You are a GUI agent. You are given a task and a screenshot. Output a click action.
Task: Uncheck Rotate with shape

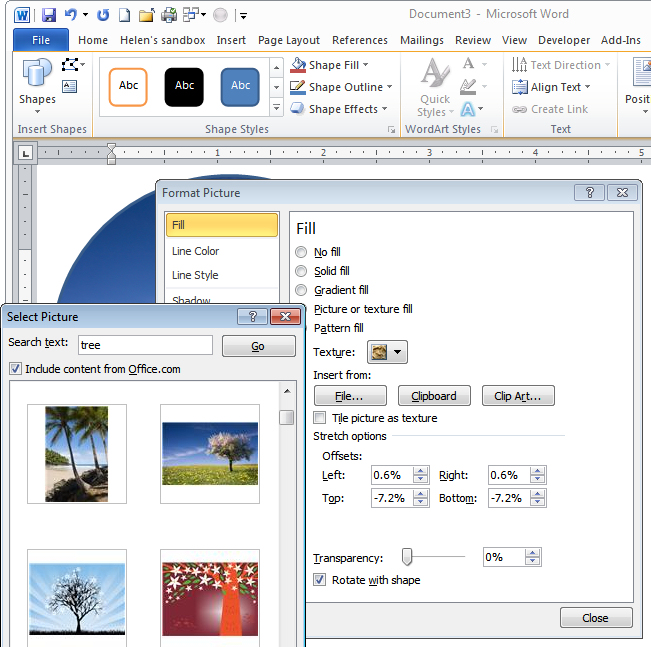320,580
